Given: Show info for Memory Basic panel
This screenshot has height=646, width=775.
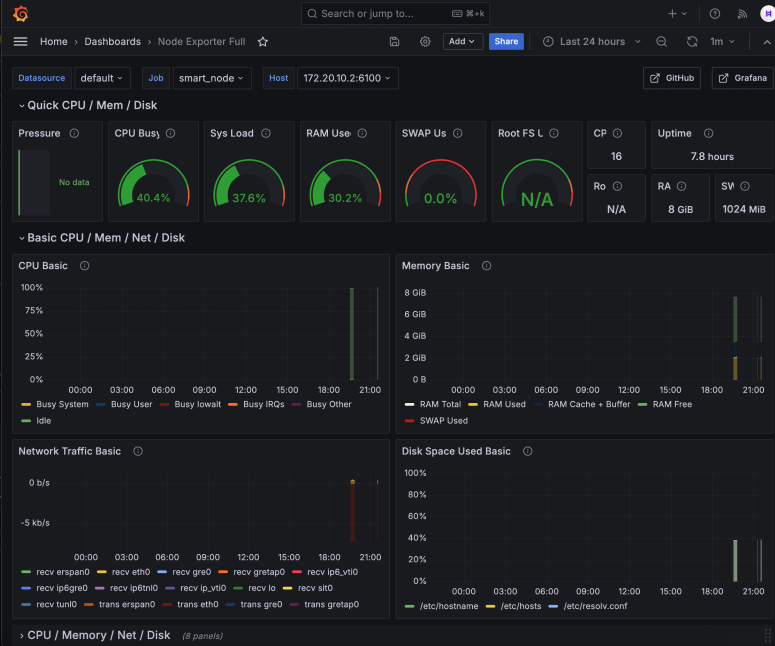Looking at the screenshot, I should [486, 265].
